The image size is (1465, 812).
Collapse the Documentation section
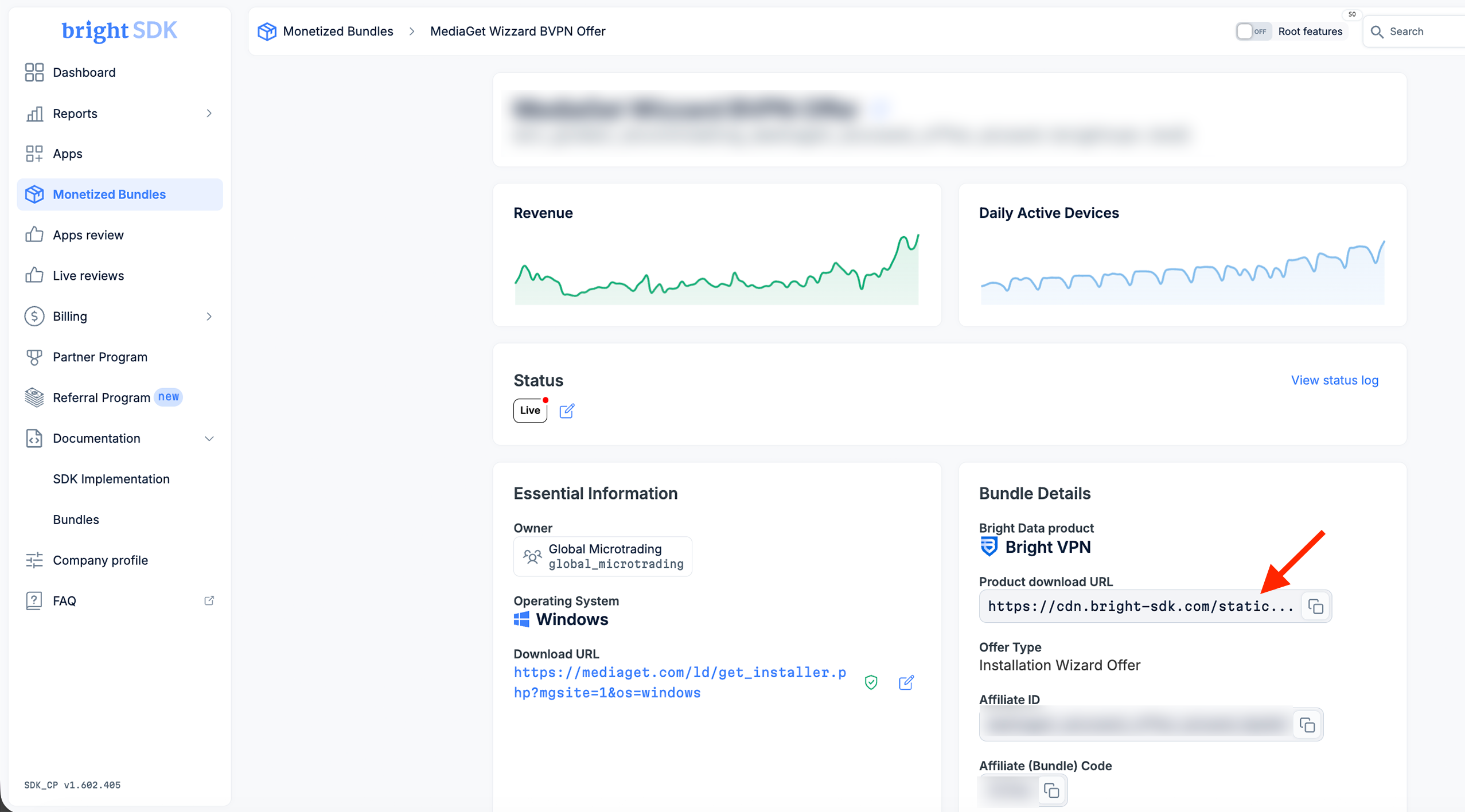(209, 439)
